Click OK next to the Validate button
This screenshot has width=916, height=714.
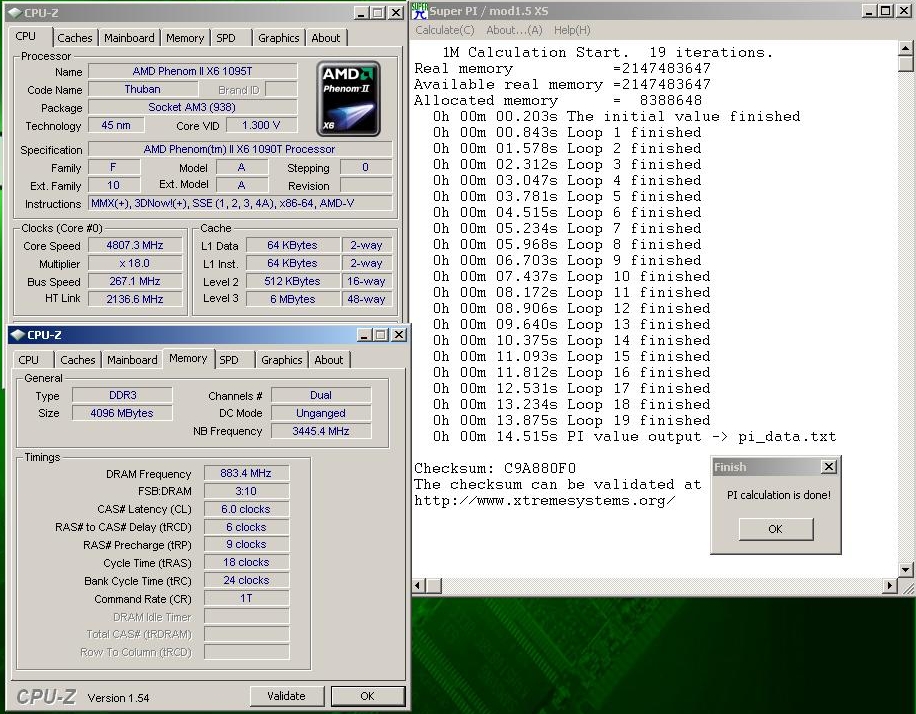[x=367, y=696]
